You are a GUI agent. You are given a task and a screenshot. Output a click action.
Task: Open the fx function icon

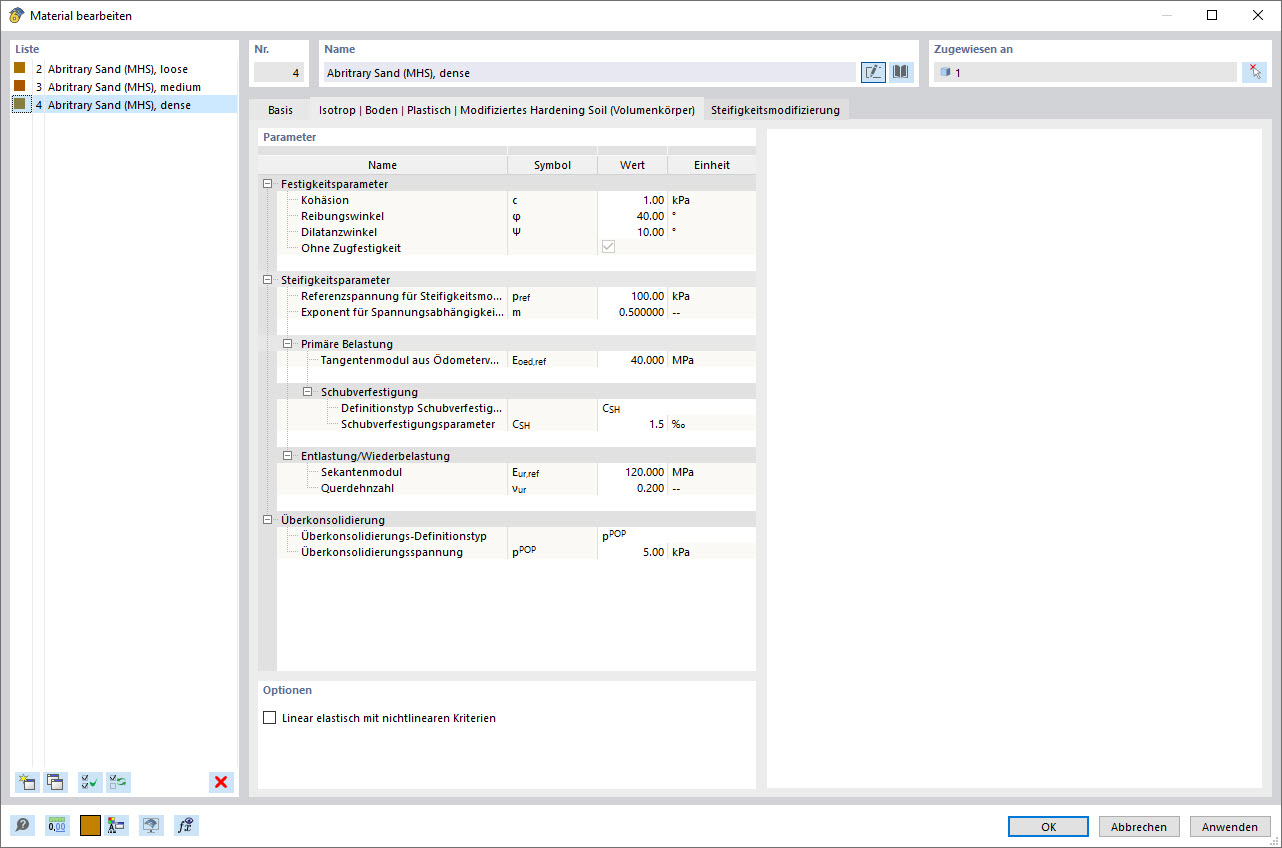(185, 825)
